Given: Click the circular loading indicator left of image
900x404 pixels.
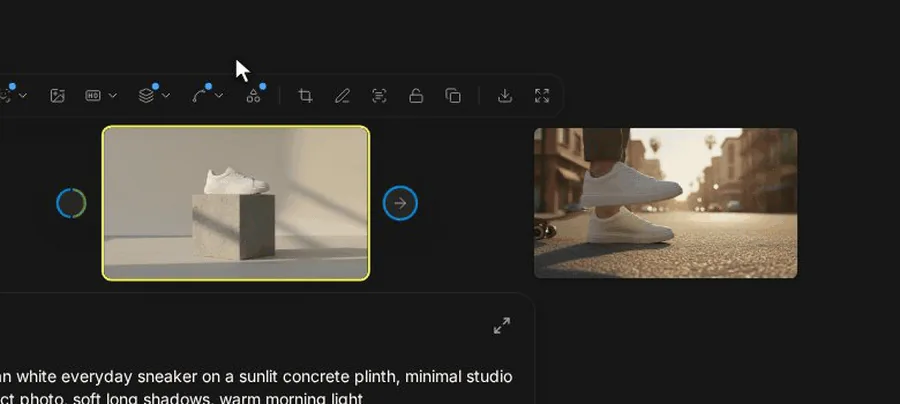Looking at the screenshot, I should click(x=71, y=203).
